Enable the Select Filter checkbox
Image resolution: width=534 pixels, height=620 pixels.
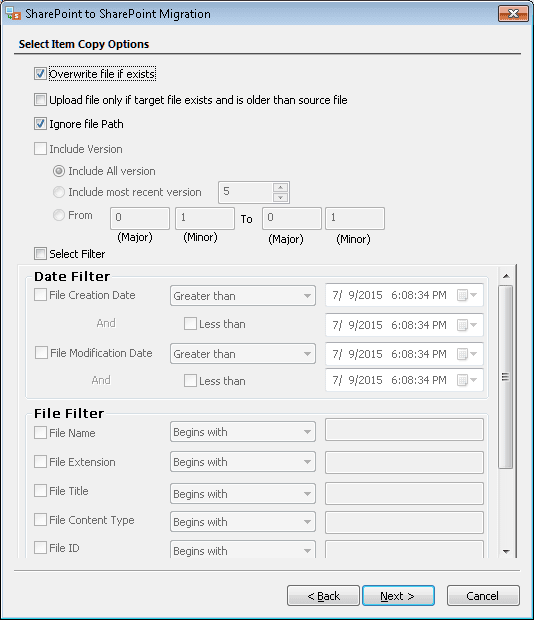(x=40, y=253)
